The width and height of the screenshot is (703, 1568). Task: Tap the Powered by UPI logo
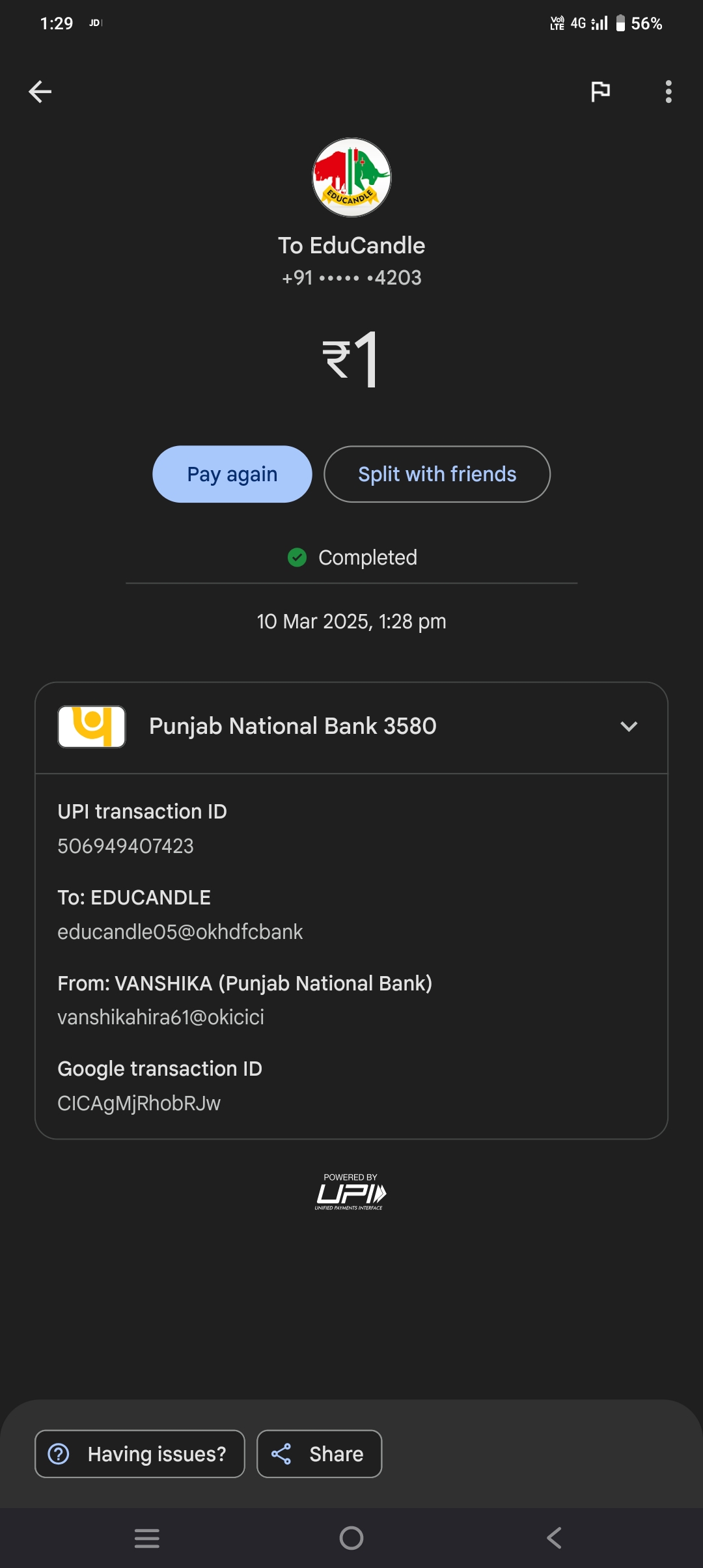351,1192
